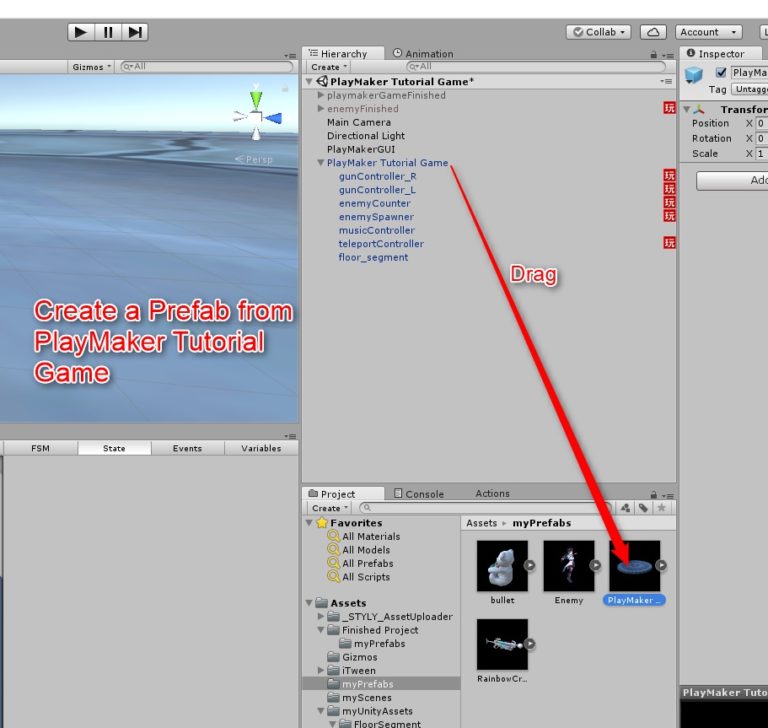The height and width of the screenshot is (728, 768).
Task: Select musicController in Hierarchy
Action: [x=377, y=230]
